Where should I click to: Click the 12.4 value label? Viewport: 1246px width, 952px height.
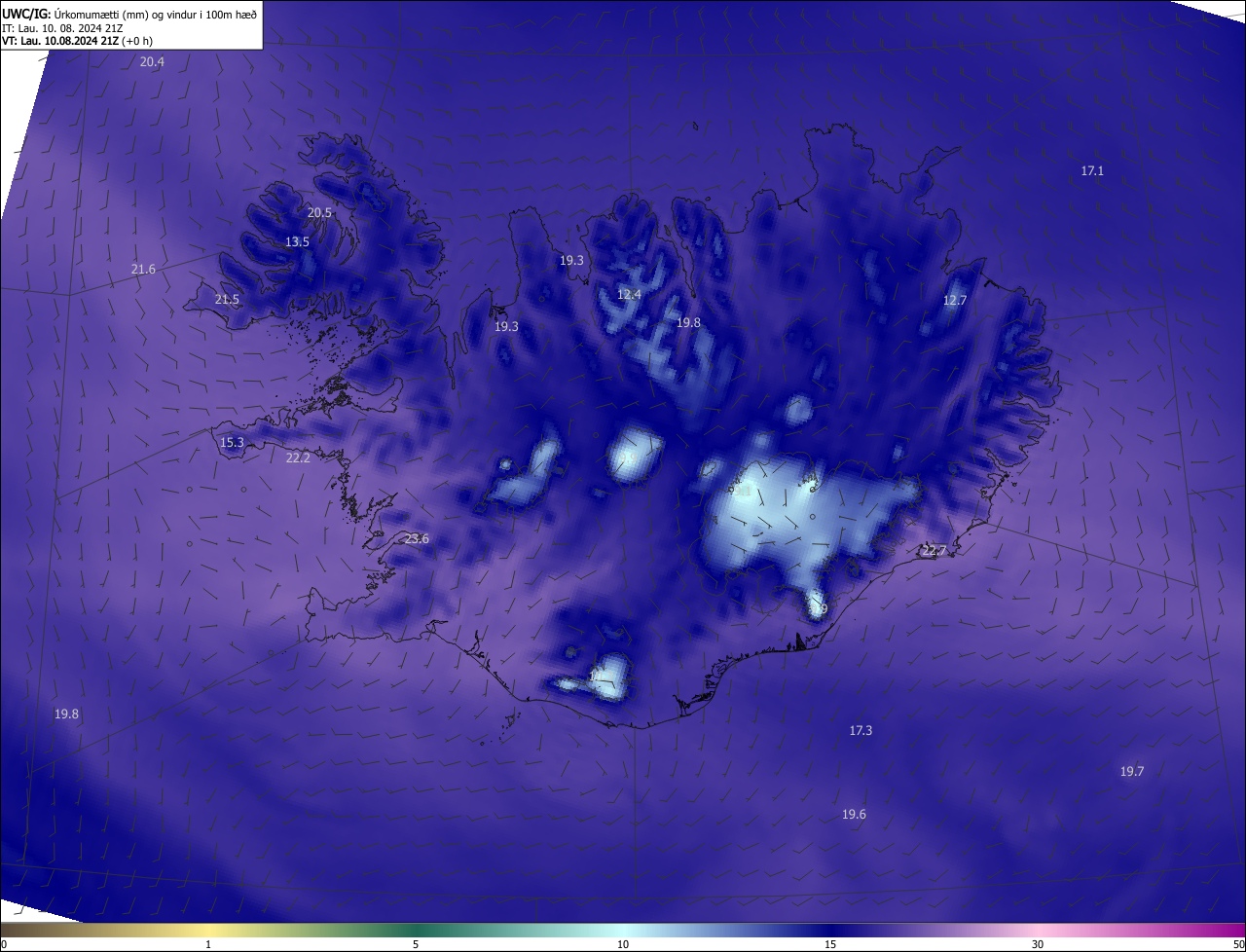point(629,294)
